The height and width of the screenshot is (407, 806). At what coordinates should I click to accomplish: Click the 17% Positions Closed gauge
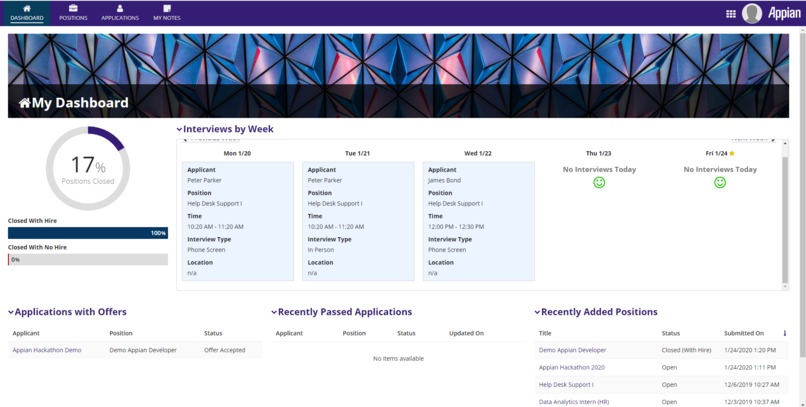click(x=88, y=169)
